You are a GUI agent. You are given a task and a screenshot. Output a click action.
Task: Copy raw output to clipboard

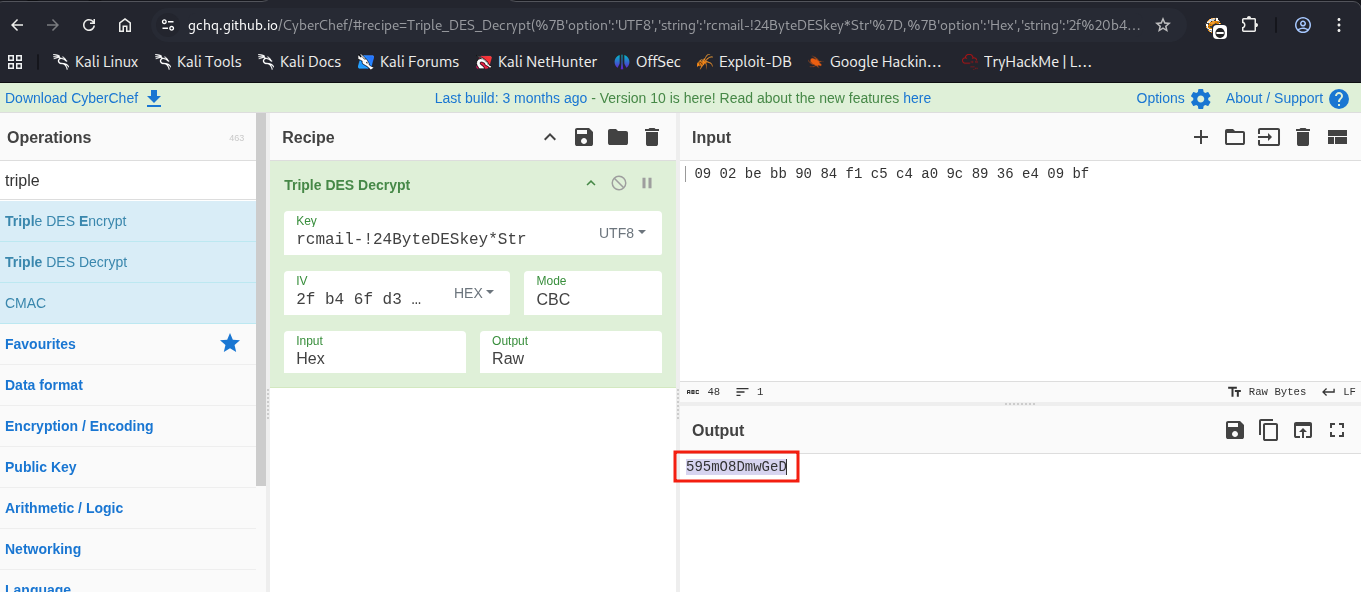pyautogui.click(x=1269, y=430)
